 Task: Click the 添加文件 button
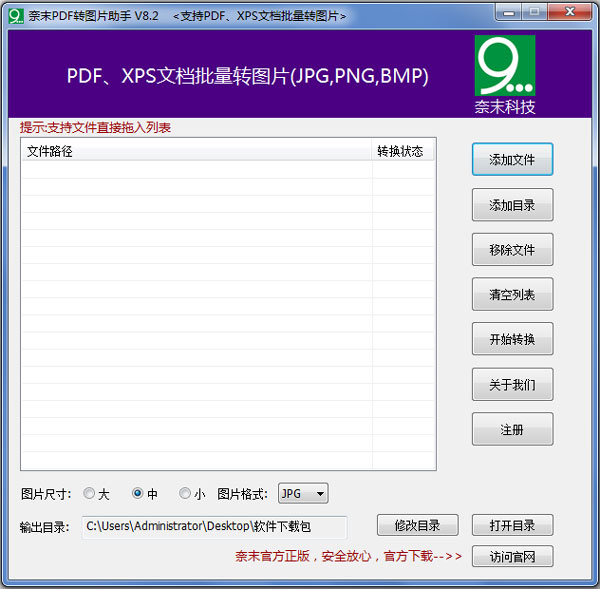(512, 160)
